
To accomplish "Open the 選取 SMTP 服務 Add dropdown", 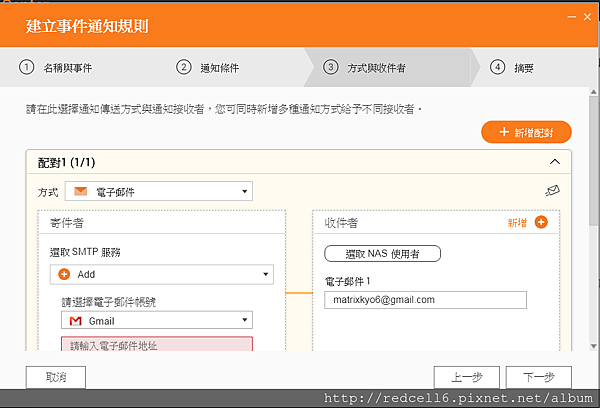I will pos(162,273).
